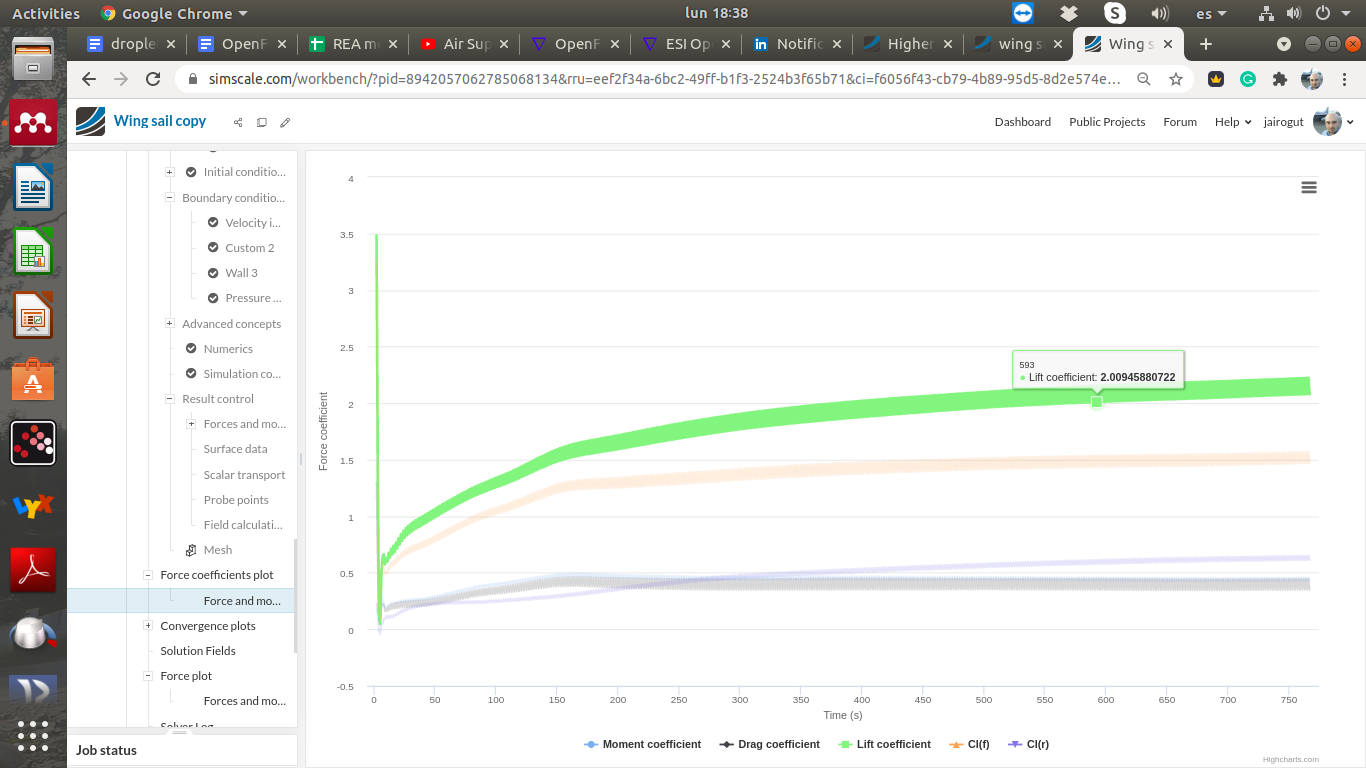Select the Custom 2 boundary condition
The image size is (1366, 768).
coord(250,248)
